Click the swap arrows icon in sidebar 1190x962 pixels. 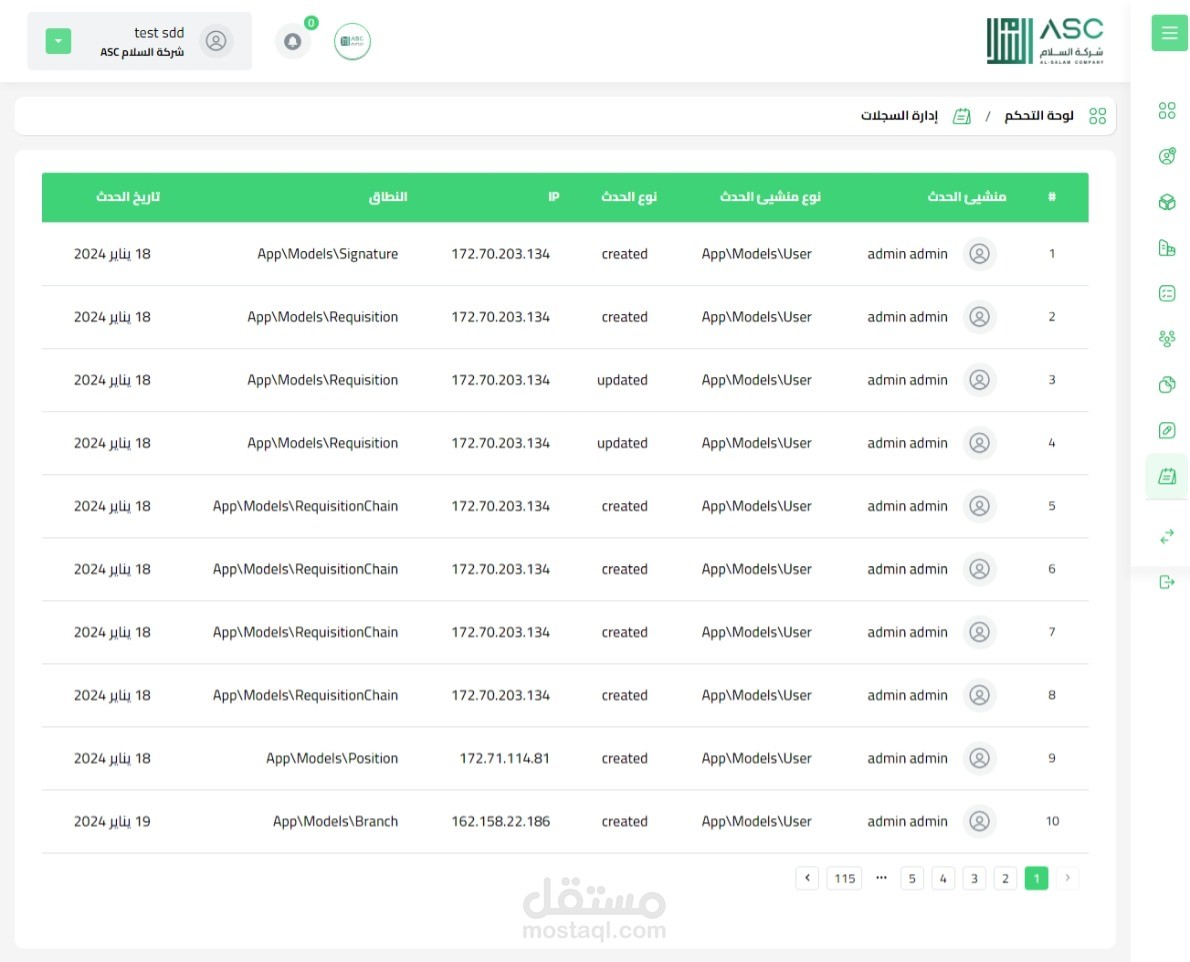coord(1166,537)
